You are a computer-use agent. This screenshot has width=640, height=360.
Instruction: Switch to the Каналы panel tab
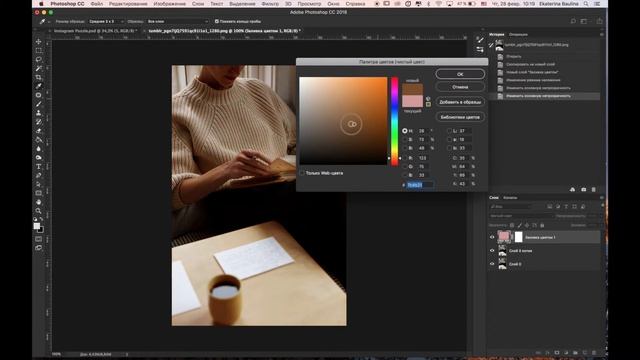click(x=510, y=198)
